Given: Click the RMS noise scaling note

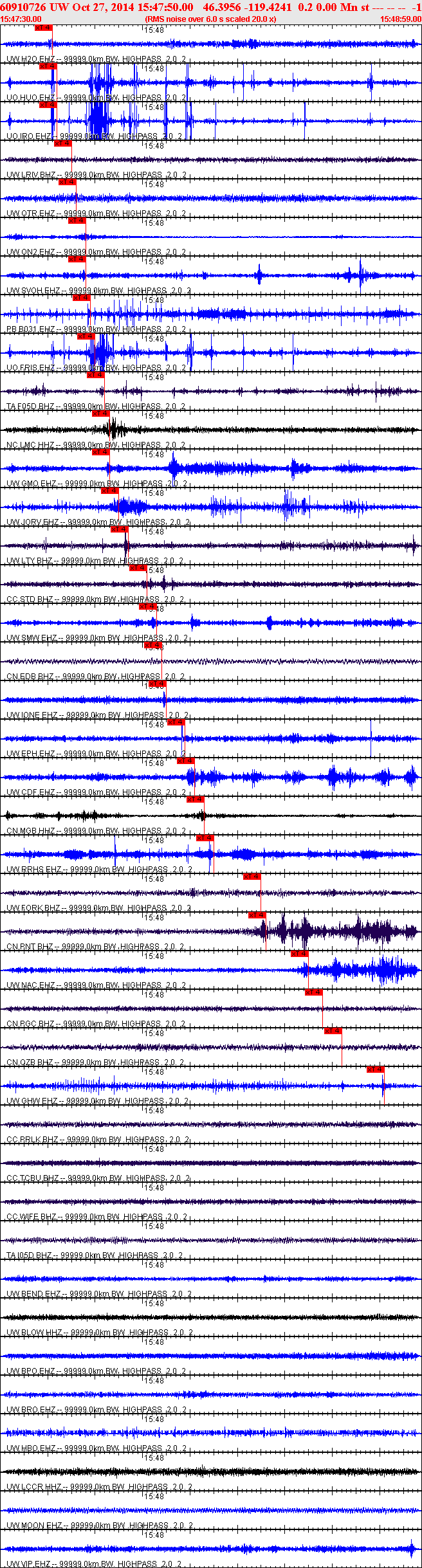Looking at the screenshot, I should pyautogui.click(x=211, y=19).
